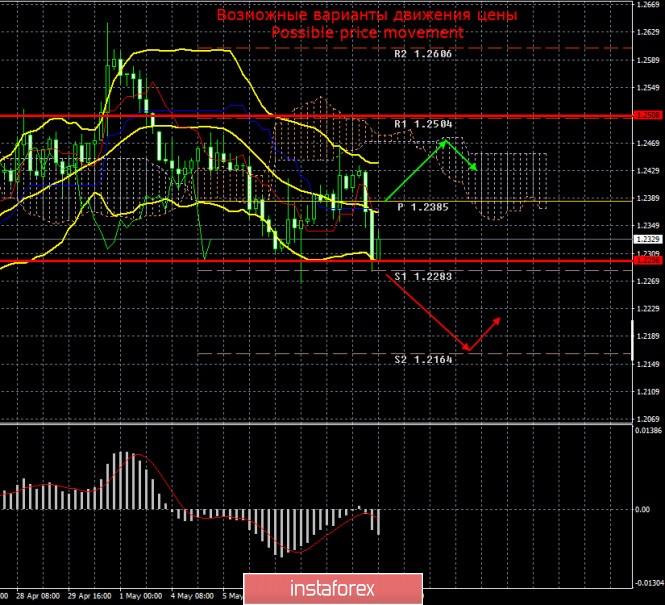Click the R2 1.2606 resistance label

(x=423, y=54)
